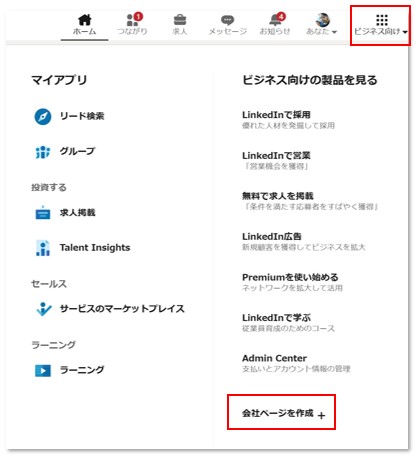Open グループ label
Screen dimensions: 415x455
pyautogui.click(x=77, y=151)
